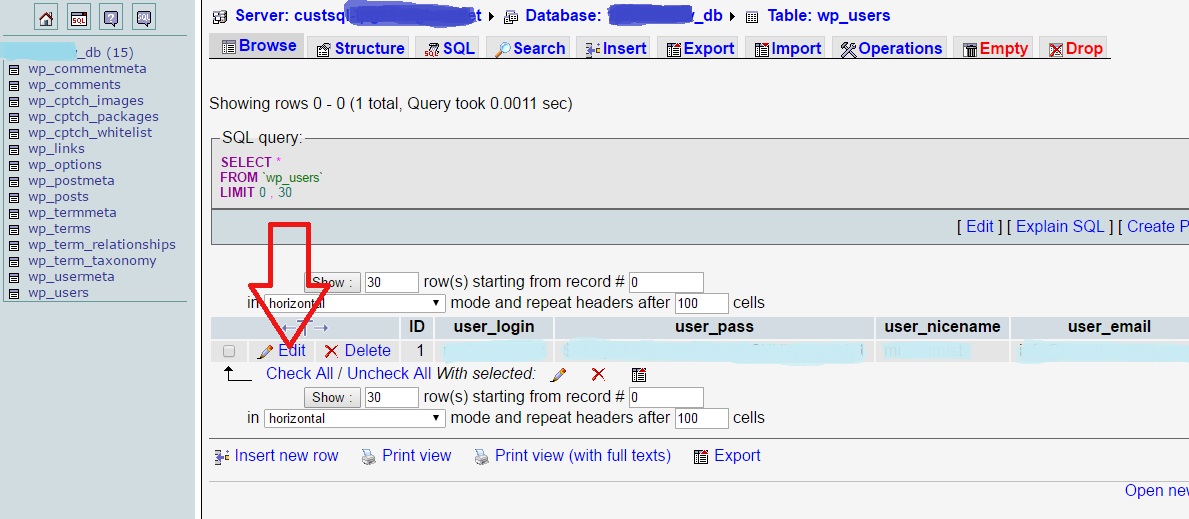Screen dimensions: 1189x519
Task: Click the With selected red X delete icon
Action: click(598, 374)
